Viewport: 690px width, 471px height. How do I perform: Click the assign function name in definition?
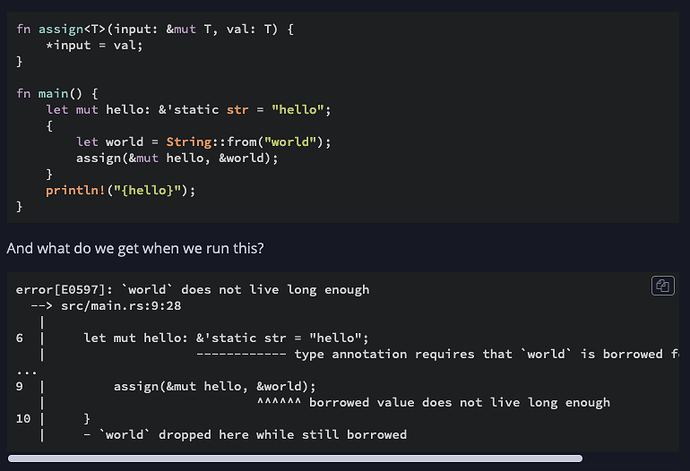(x=61, y=29)
